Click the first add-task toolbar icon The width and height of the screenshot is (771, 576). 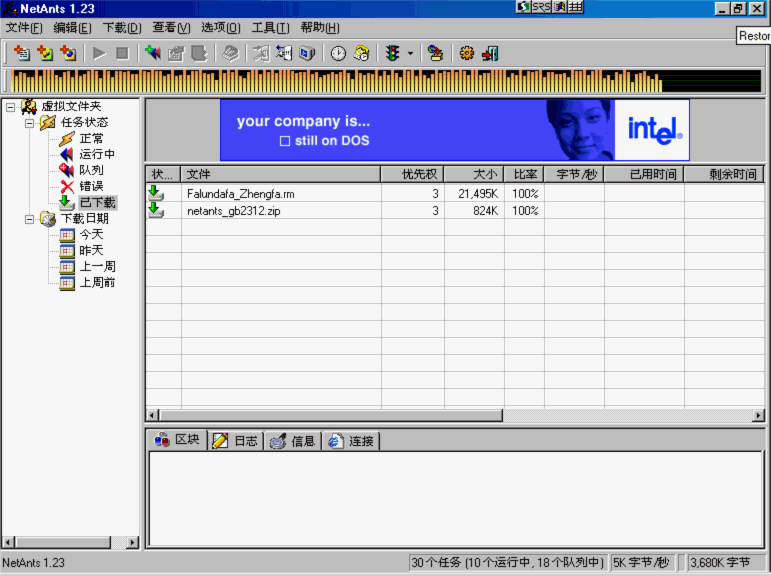click(21, 53)
